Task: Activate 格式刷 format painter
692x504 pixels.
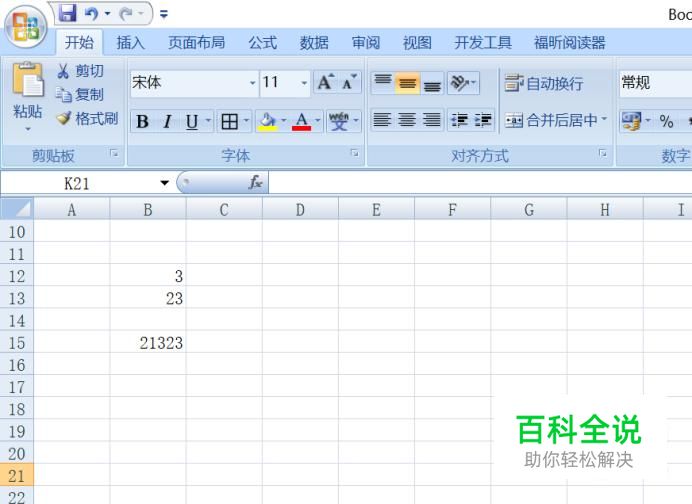Action: 87,118
